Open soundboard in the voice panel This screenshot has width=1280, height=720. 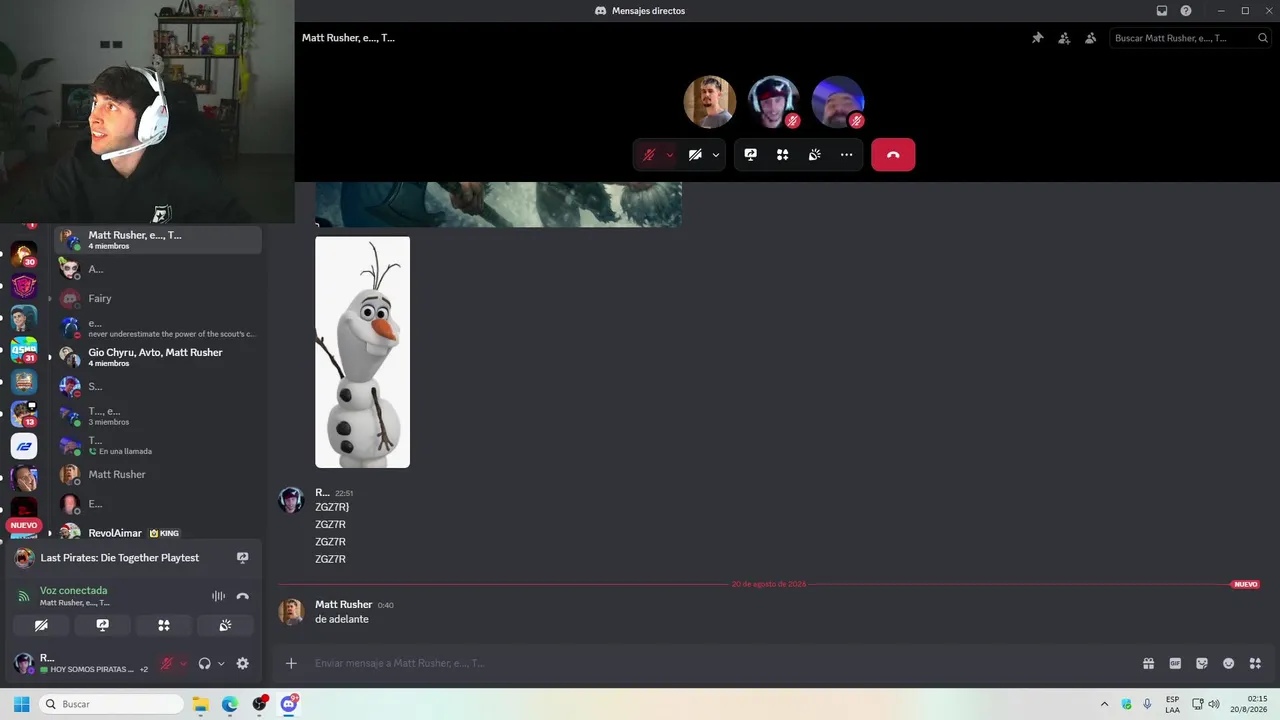pos(225,625)
